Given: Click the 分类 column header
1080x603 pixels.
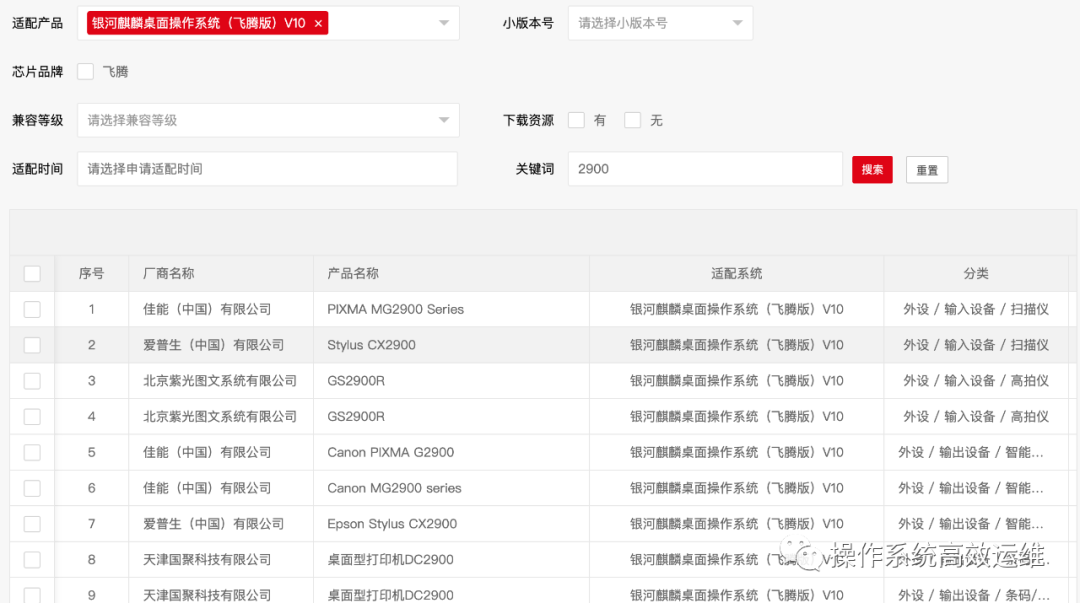Looking at the screenshot, I should click(976, 274).
